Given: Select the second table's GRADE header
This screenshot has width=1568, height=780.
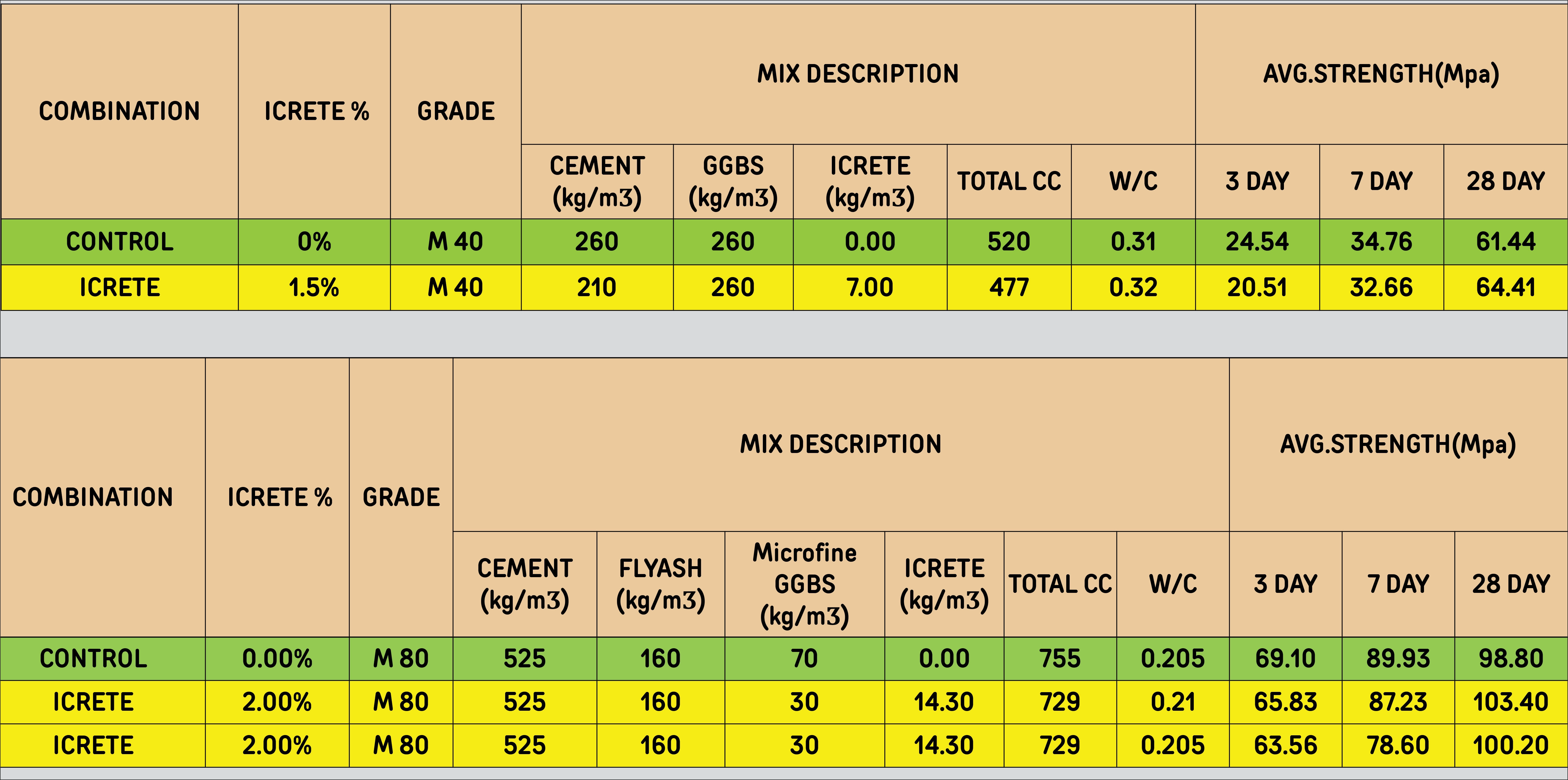Looking at the screenshot, I should tap(401, 497).
